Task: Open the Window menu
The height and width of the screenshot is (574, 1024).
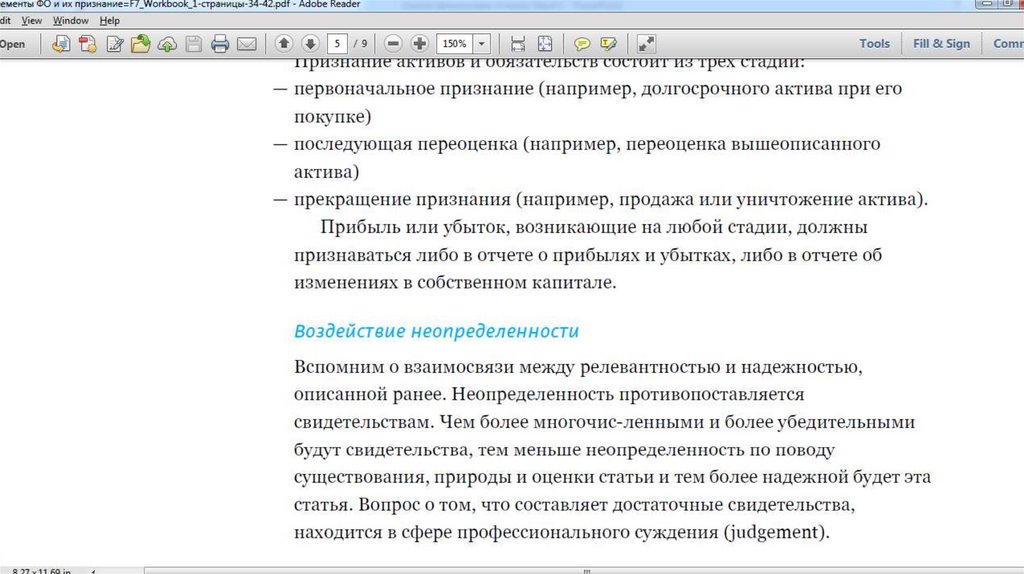Action: tap(71, 20)
